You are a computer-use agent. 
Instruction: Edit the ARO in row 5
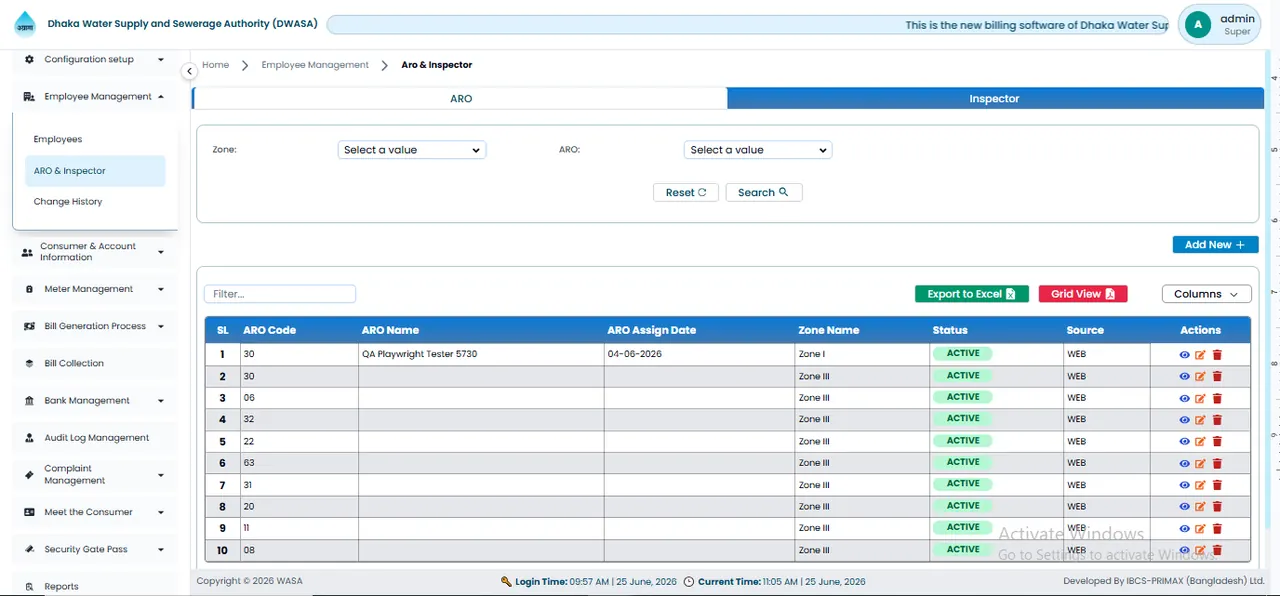(1200, 442)
